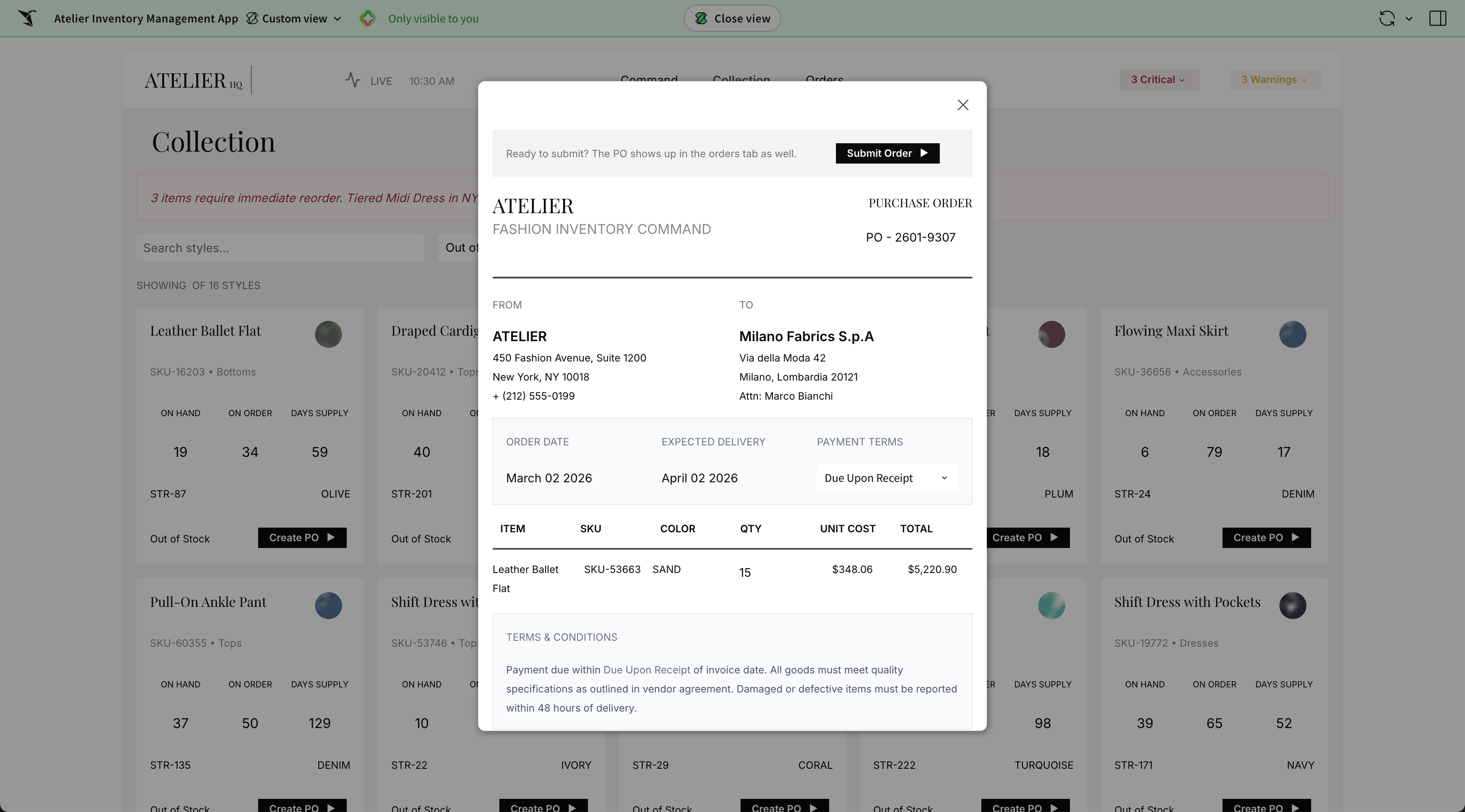Click the LIVE activity pulse icon
The height and width of the screenshot is (812, 1465).
pyautogui.click(x=353, y=80)
